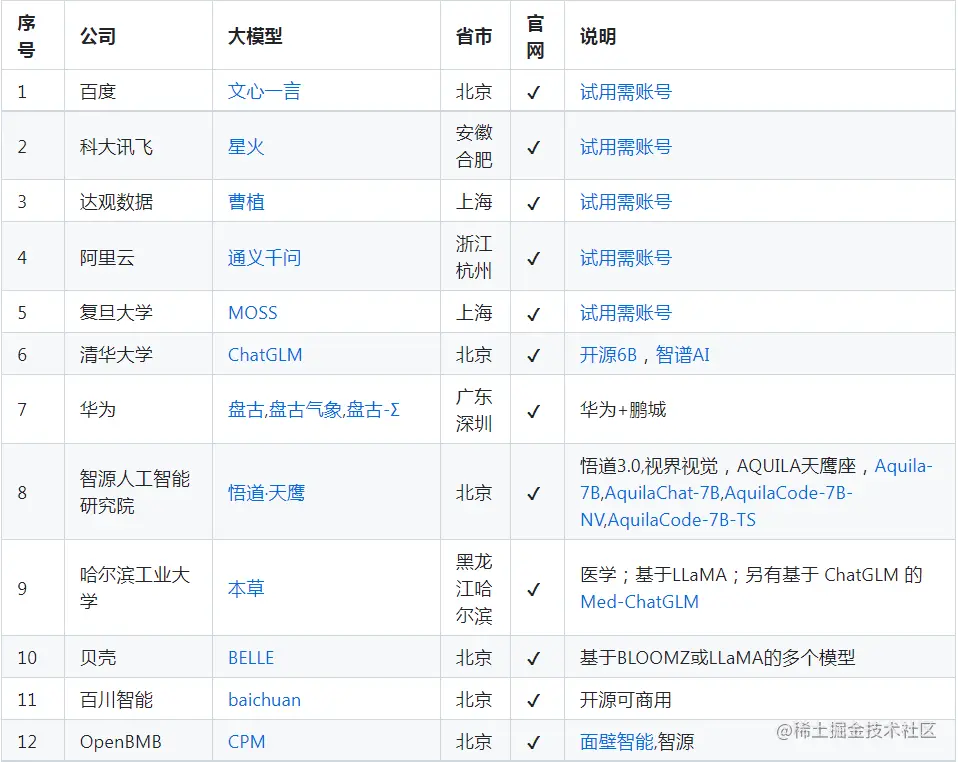Image resolution: width=958 pixels, height=762 pixels.
Task: Click the 曹植 model link
Action: (245, 201)
